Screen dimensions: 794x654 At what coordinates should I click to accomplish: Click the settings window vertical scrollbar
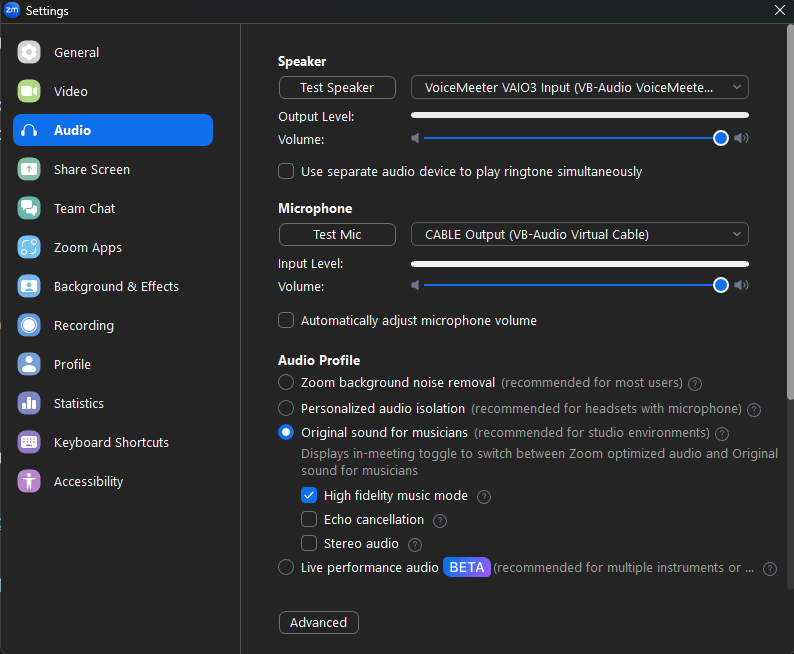pos(790,200)
